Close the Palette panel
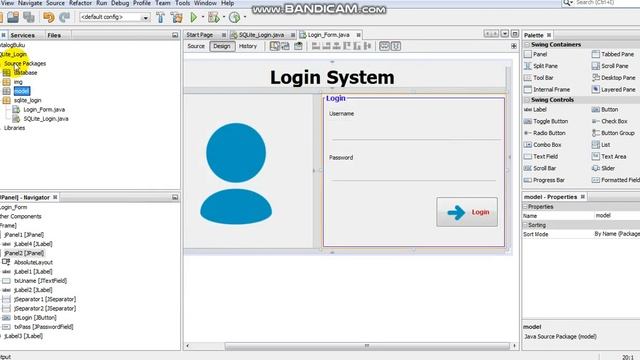640x360 pixels. point(549,35)
